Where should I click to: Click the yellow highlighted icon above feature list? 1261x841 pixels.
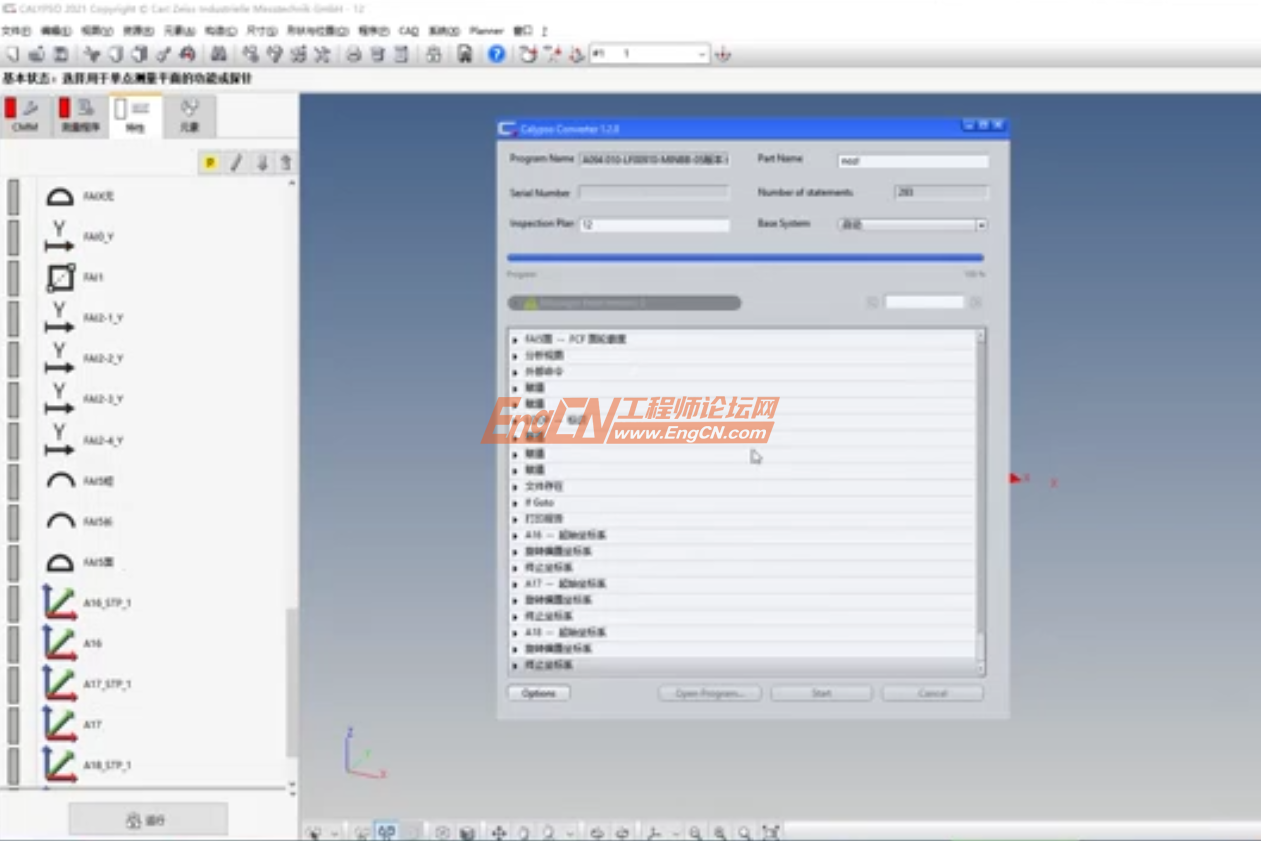tap(210, 163)
